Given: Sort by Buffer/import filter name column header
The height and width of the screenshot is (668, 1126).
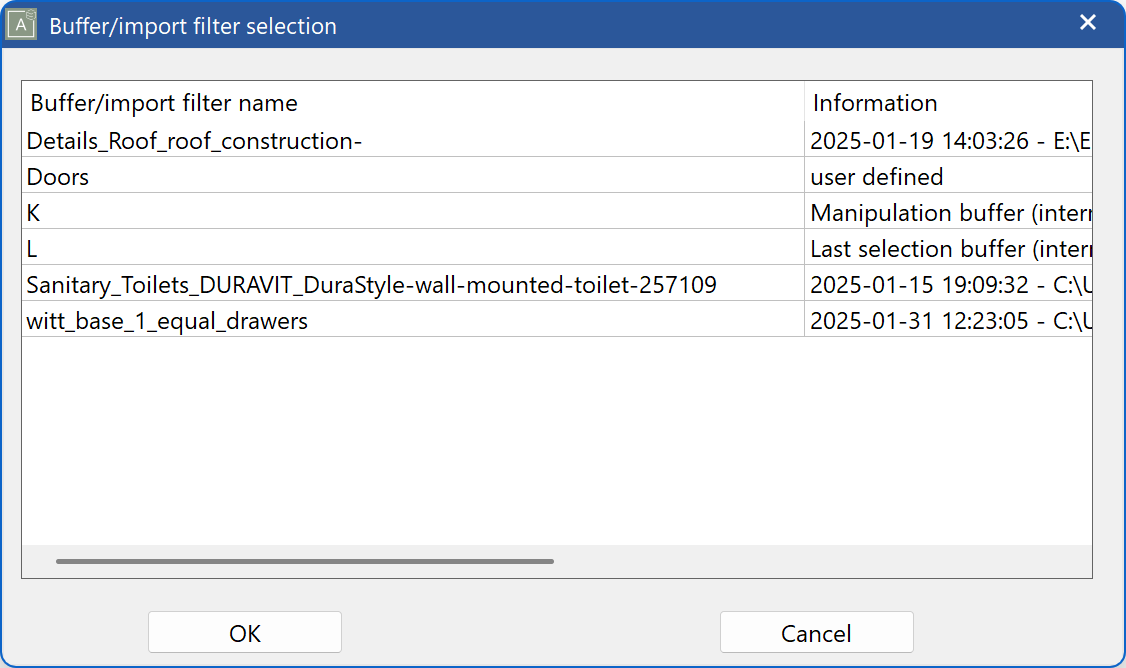Looking at the screenshot, I should tap(413, 103).
